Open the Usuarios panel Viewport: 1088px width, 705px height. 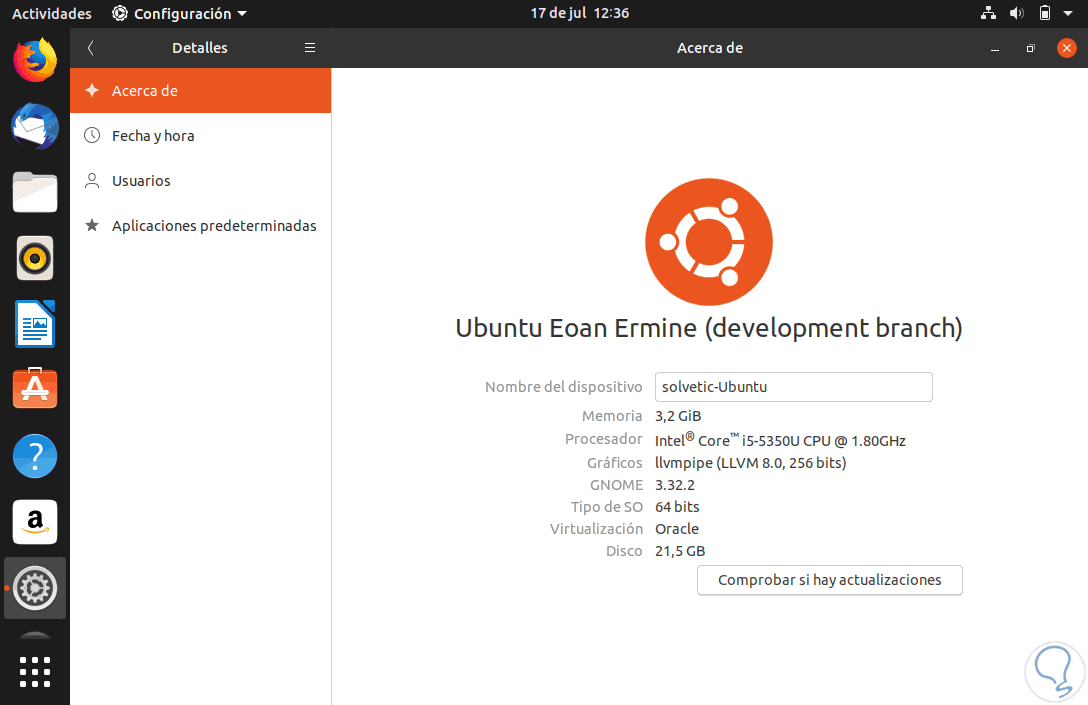(201, 180)
